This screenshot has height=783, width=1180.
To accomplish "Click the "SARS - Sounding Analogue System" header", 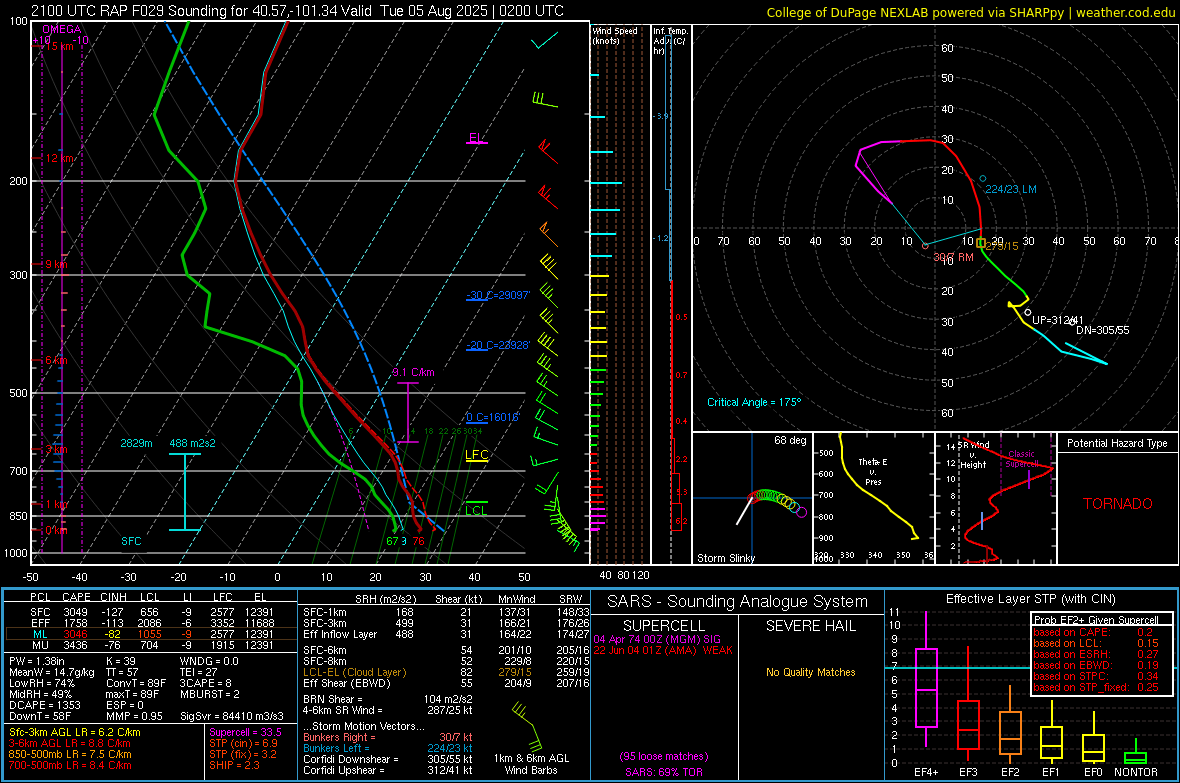I will (x=737, y=602).
